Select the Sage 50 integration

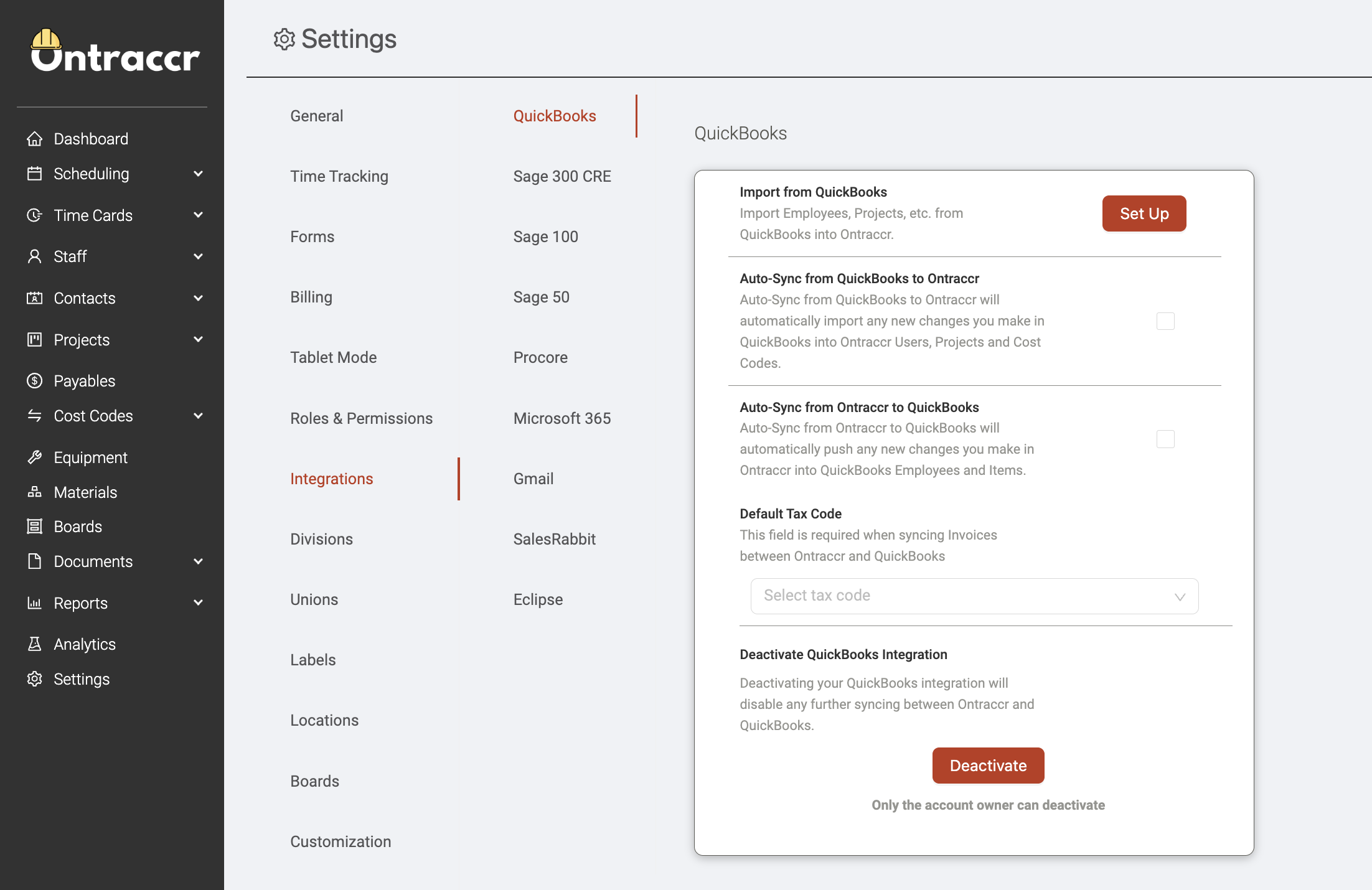(541, 297)
